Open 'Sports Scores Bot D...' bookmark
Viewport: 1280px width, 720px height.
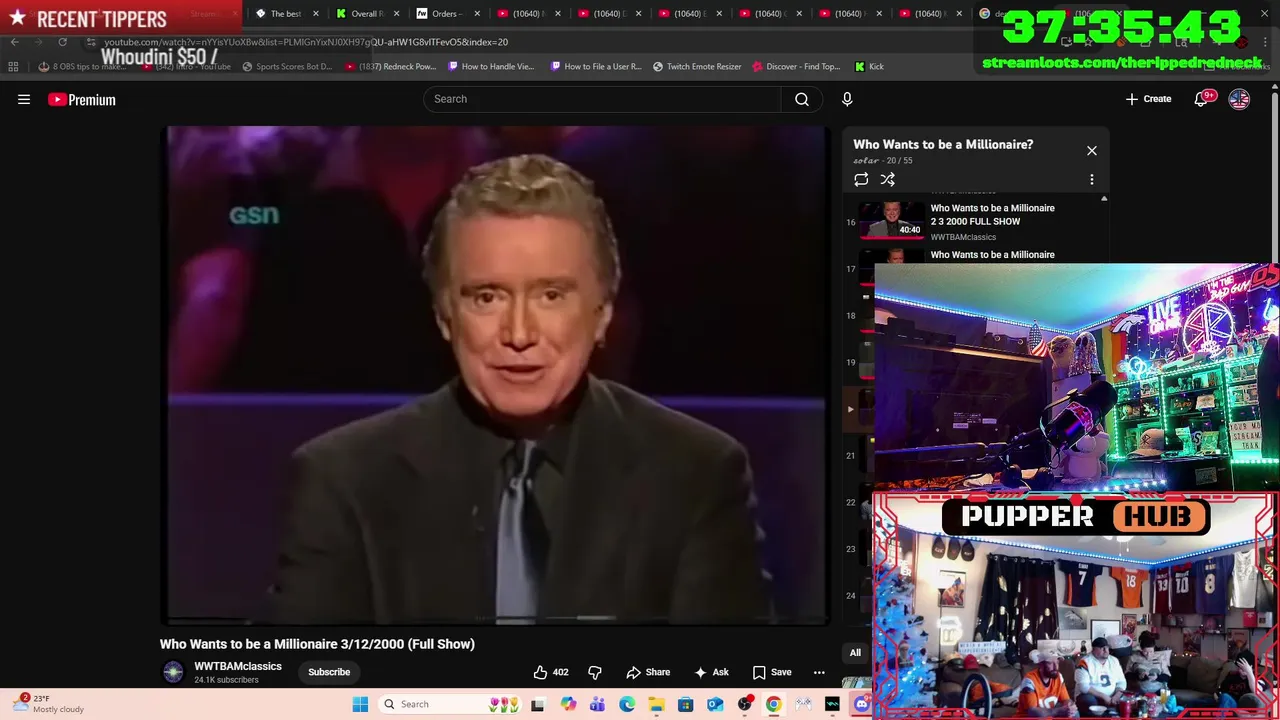(287, 67)
